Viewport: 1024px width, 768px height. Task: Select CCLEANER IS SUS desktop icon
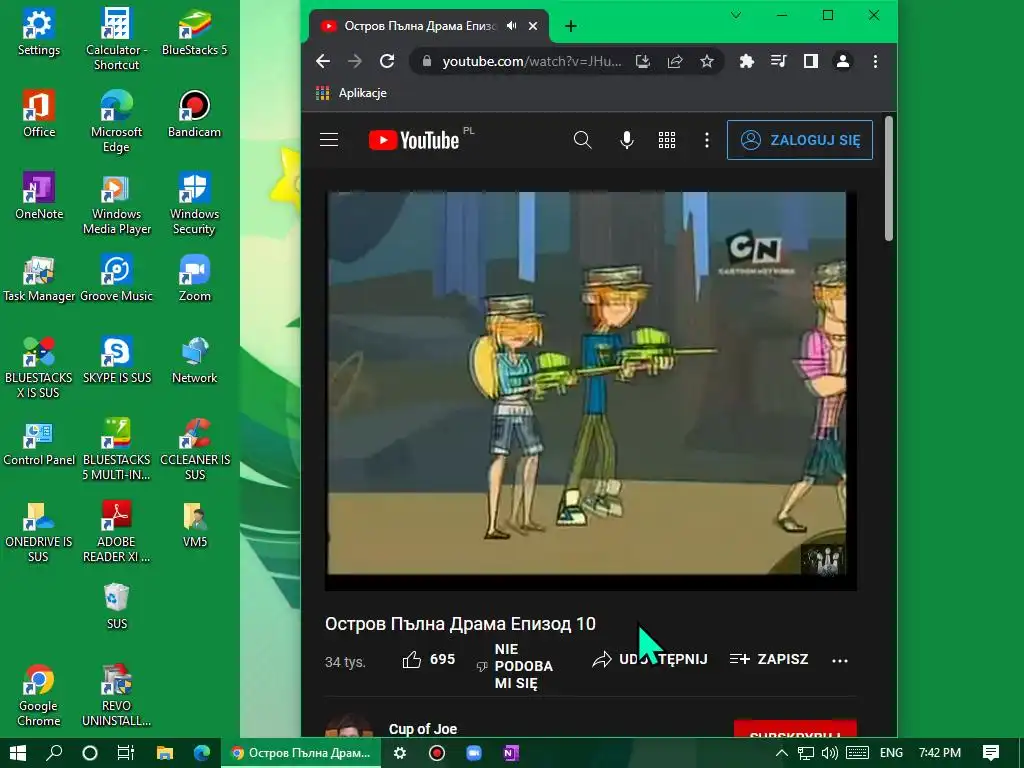click(194, 449)
